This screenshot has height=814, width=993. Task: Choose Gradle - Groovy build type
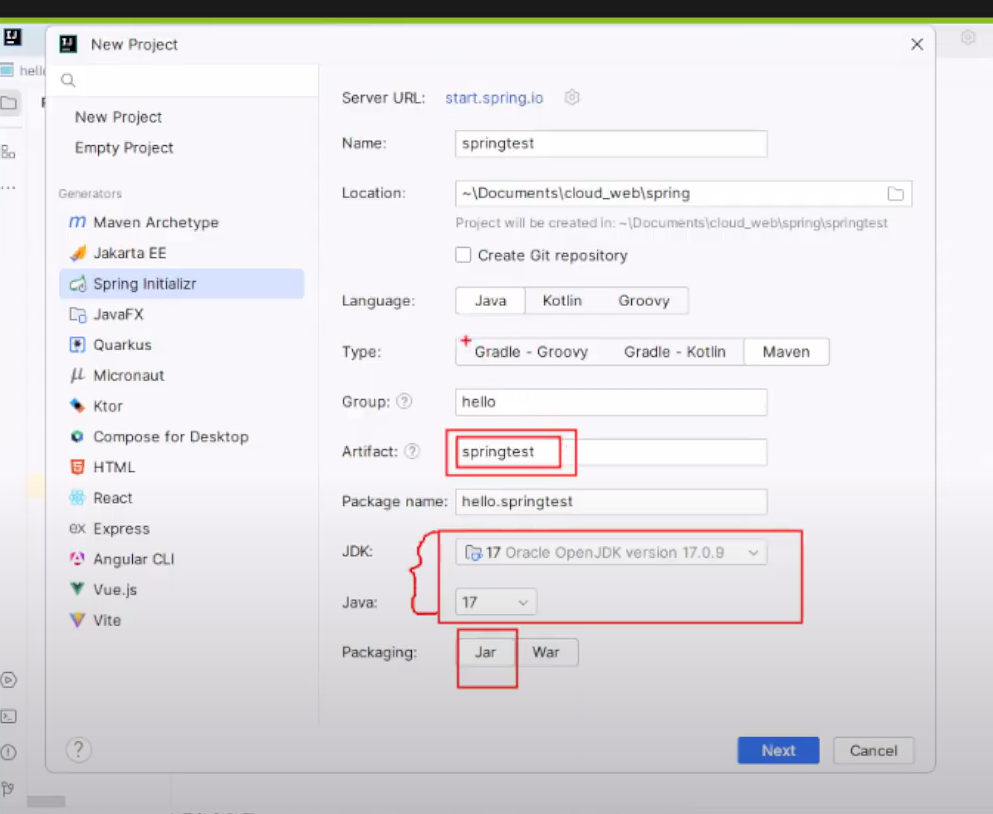click(531, 352)
